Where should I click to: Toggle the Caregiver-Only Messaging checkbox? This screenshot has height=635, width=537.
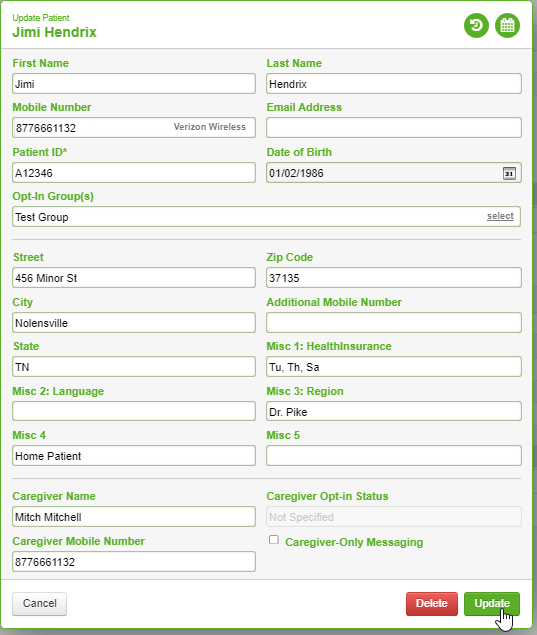274,540
